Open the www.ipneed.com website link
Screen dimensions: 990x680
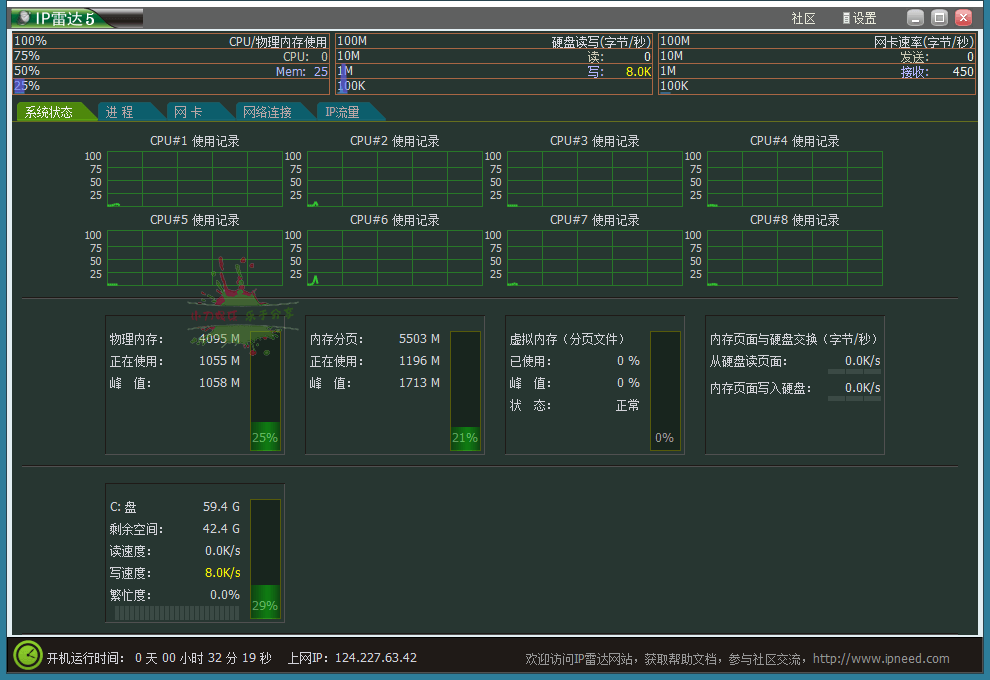881,658
